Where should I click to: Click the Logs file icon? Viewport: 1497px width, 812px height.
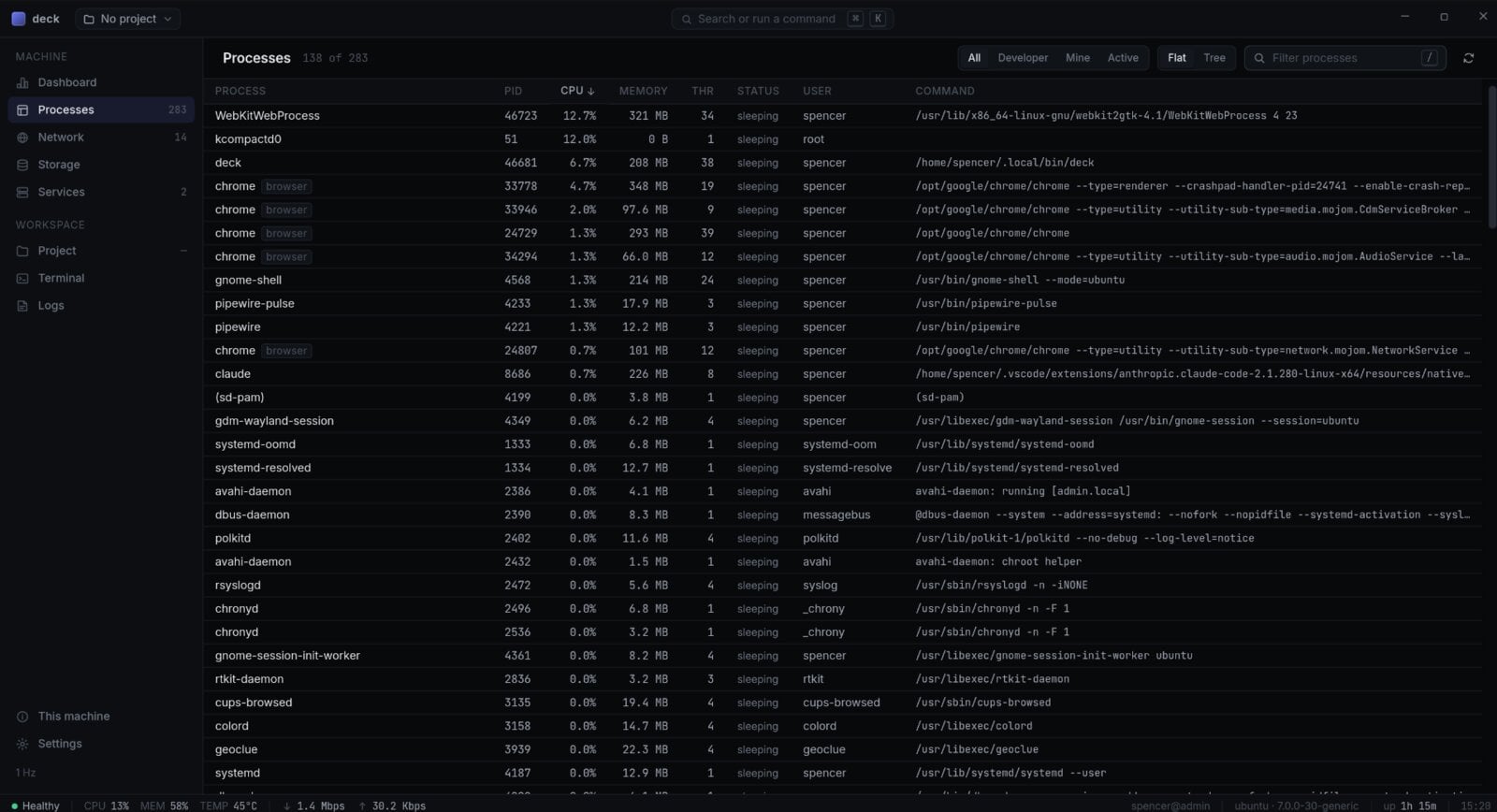pyautogui.click(x=22, y=305)
